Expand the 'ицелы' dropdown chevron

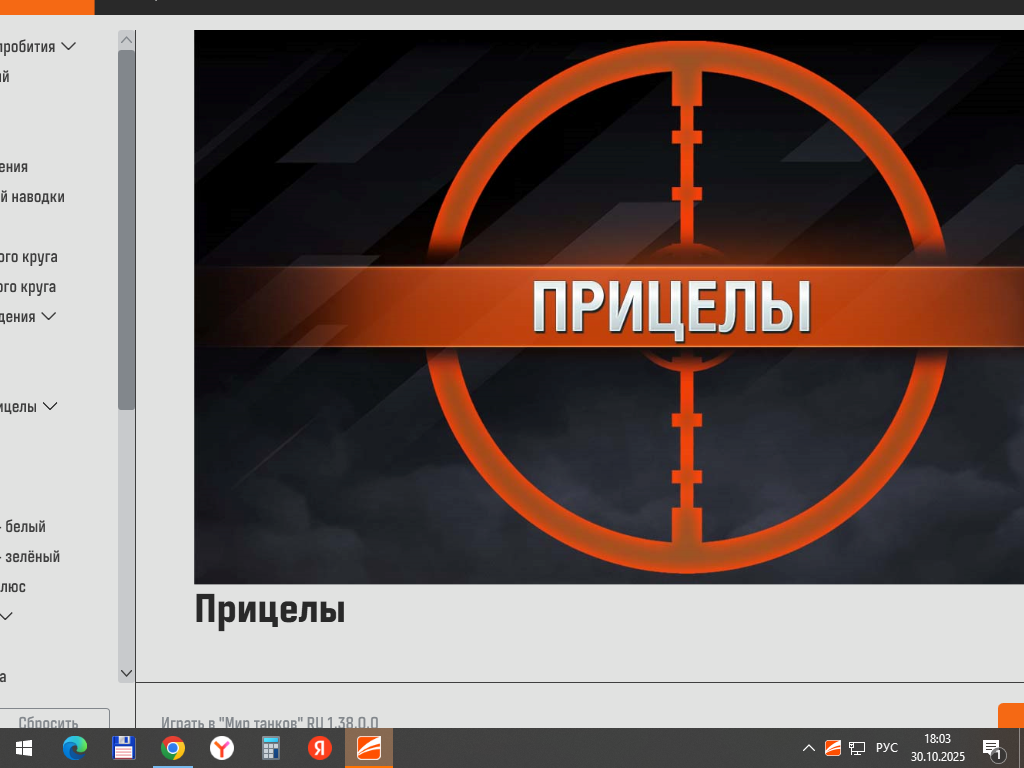[50, 406]
